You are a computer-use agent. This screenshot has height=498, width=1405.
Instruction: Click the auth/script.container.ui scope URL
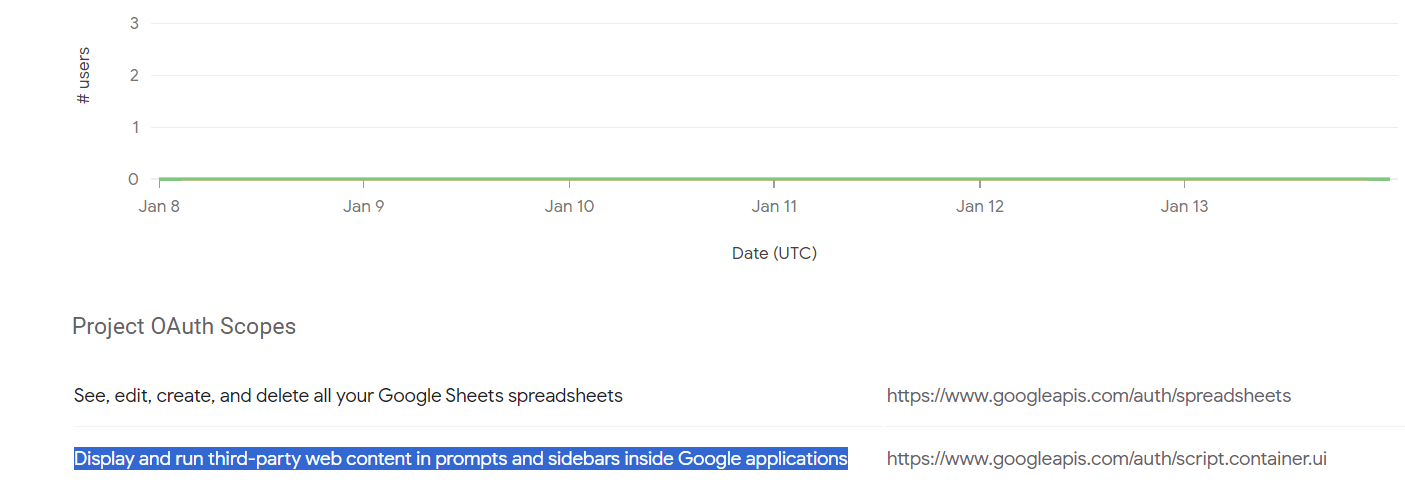pos(1106,459)
